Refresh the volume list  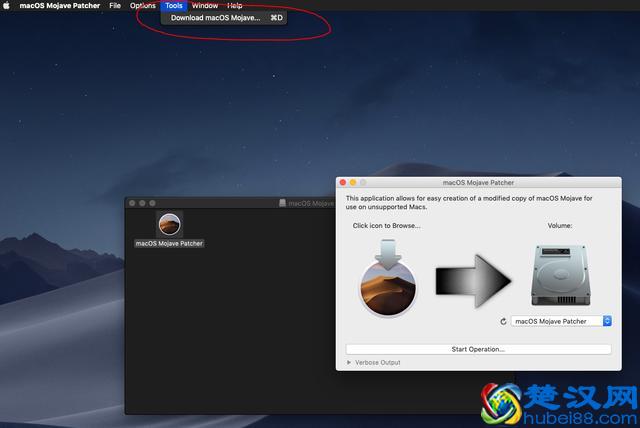[x=503, y=322]
